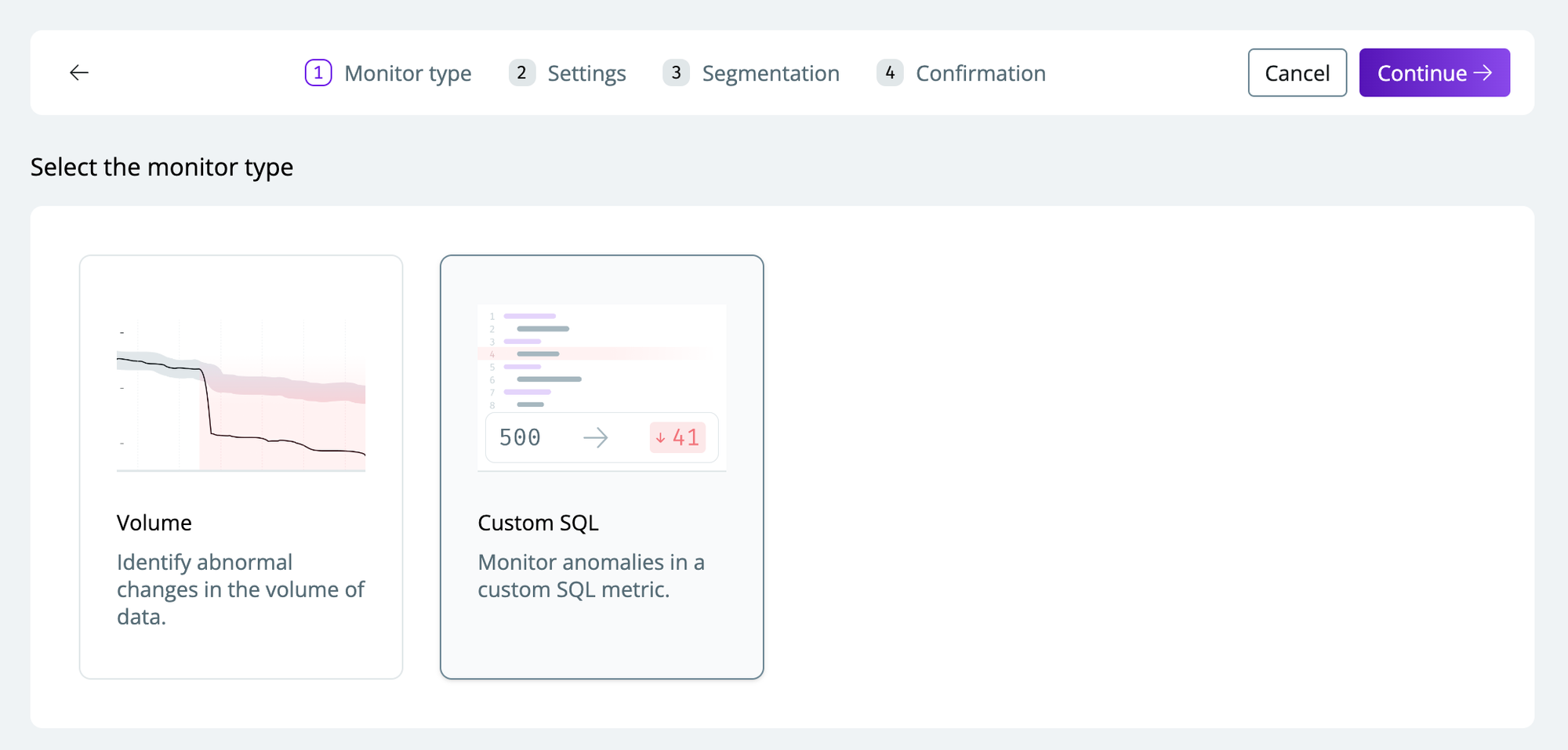Click the Volume card description text
This screenshot has height=750, width=1568.
click(x=240, y=589)
